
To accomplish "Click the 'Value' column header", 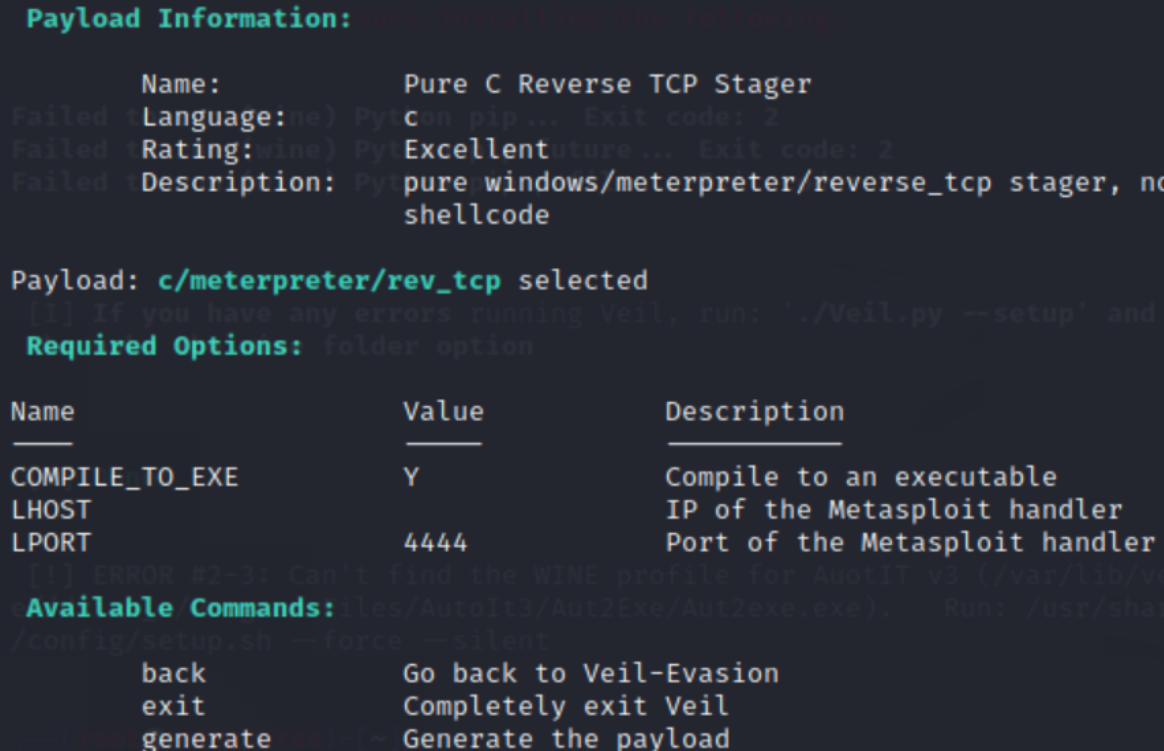I will tap(443, 411).
